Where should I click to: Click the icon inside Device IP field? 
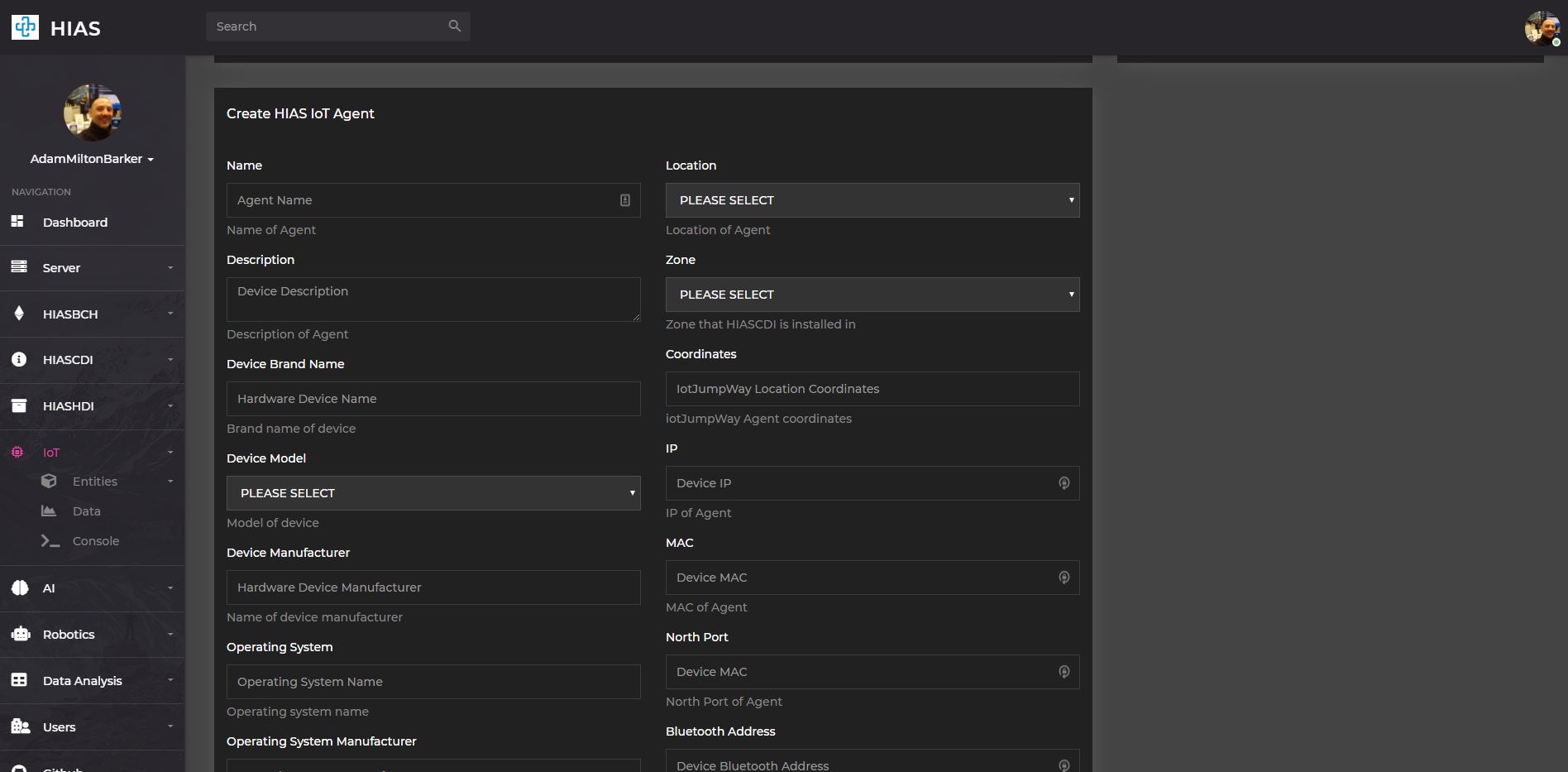coord(1064,483)
